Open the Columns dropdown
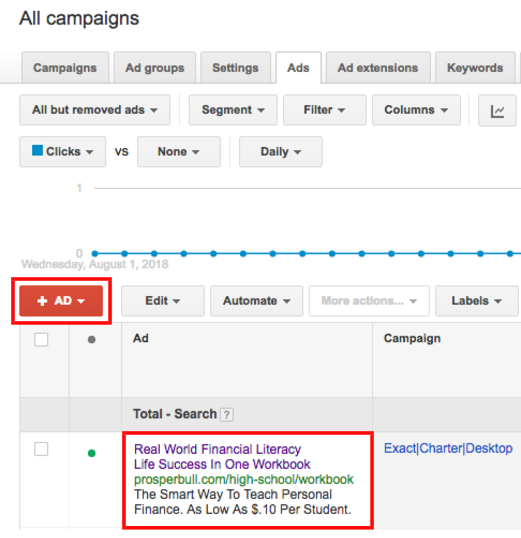521x538 pixels. click(x=416, y=110)
